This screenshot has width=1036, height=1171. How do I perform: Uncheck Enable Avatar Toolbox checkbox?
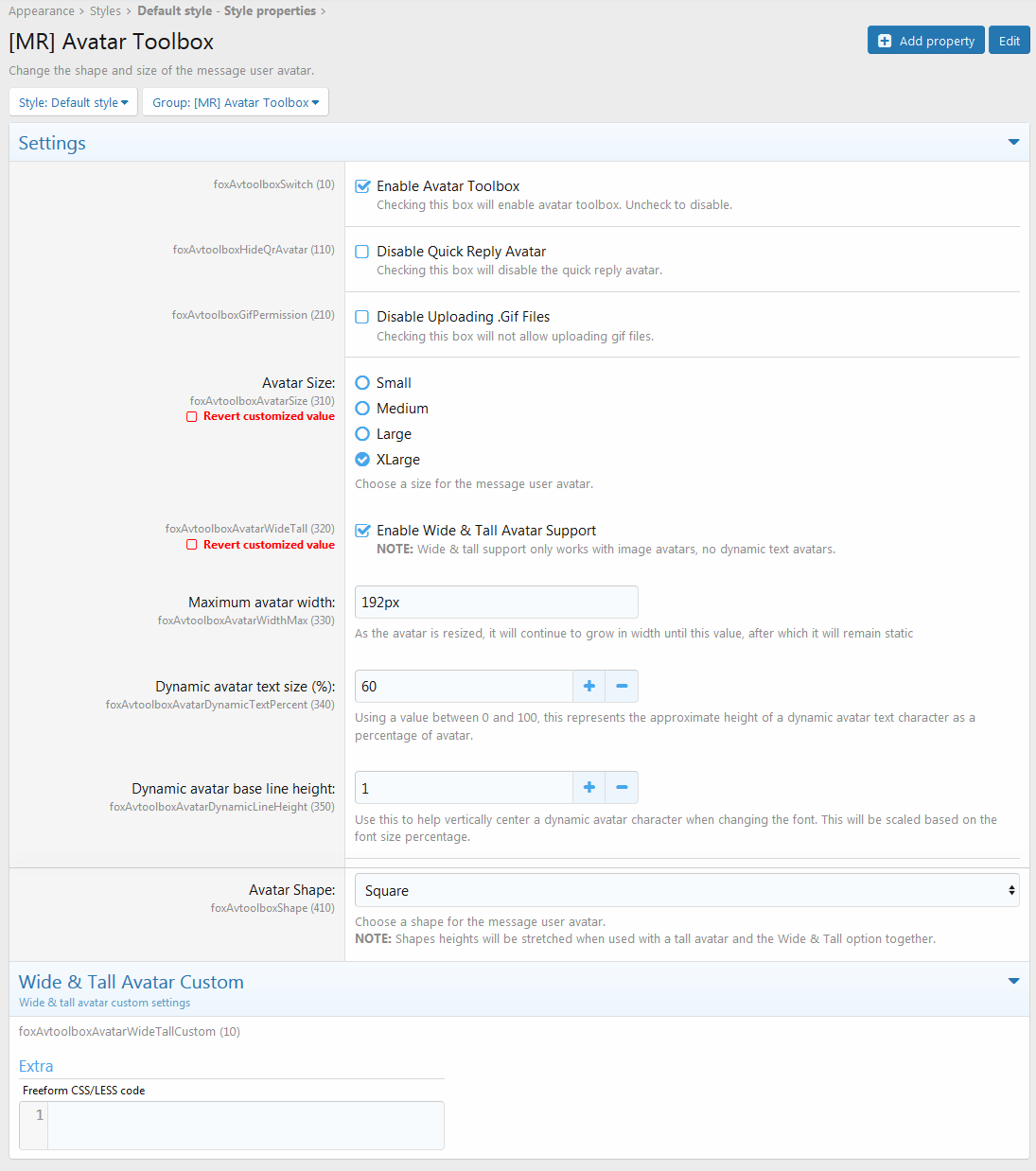coord(362,186)
